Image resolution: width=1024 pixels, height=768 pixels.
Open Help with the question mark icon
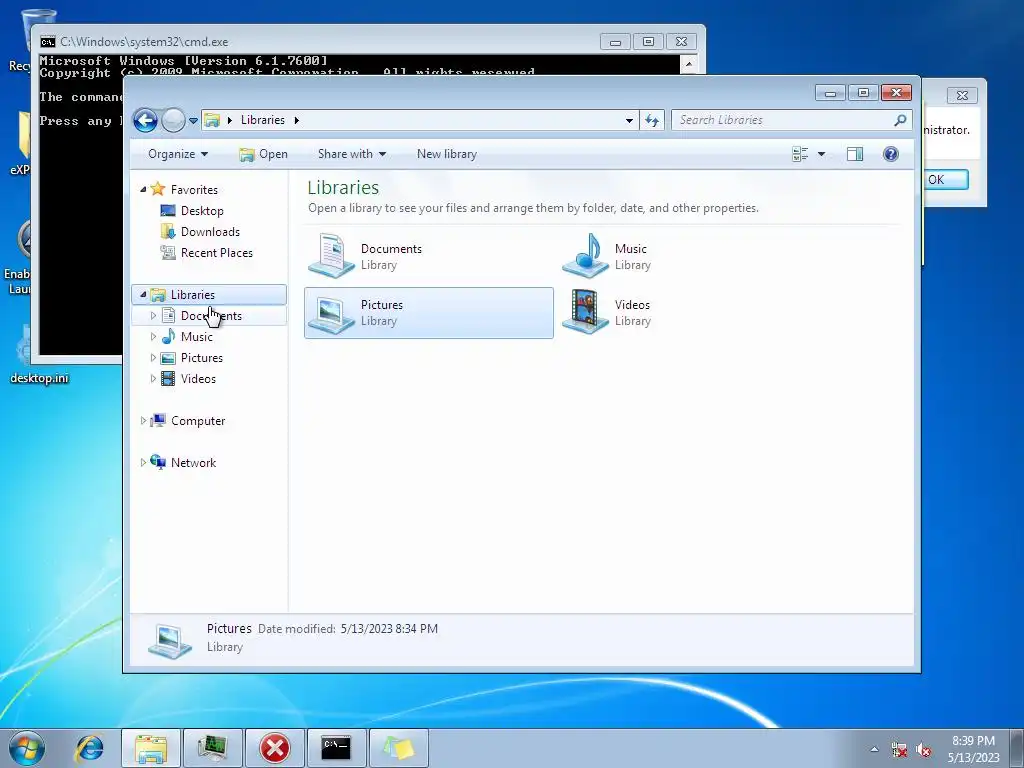[x=891, y=154]
